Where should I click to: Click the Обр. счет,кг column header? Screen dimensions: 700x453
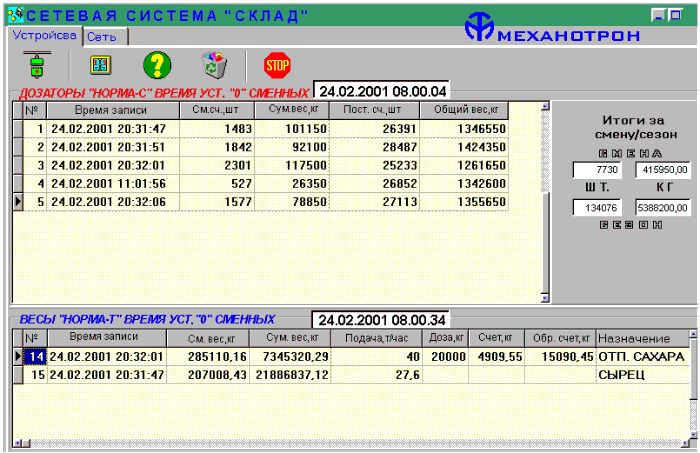point(560,338)
